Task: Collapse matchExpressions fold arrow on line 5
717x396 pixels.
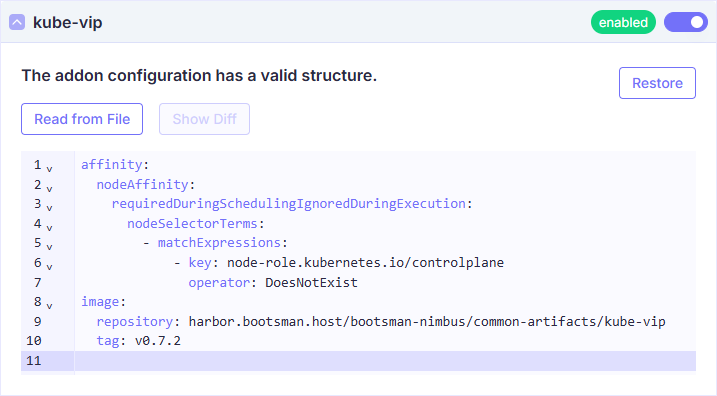Action: pos(49,247)
